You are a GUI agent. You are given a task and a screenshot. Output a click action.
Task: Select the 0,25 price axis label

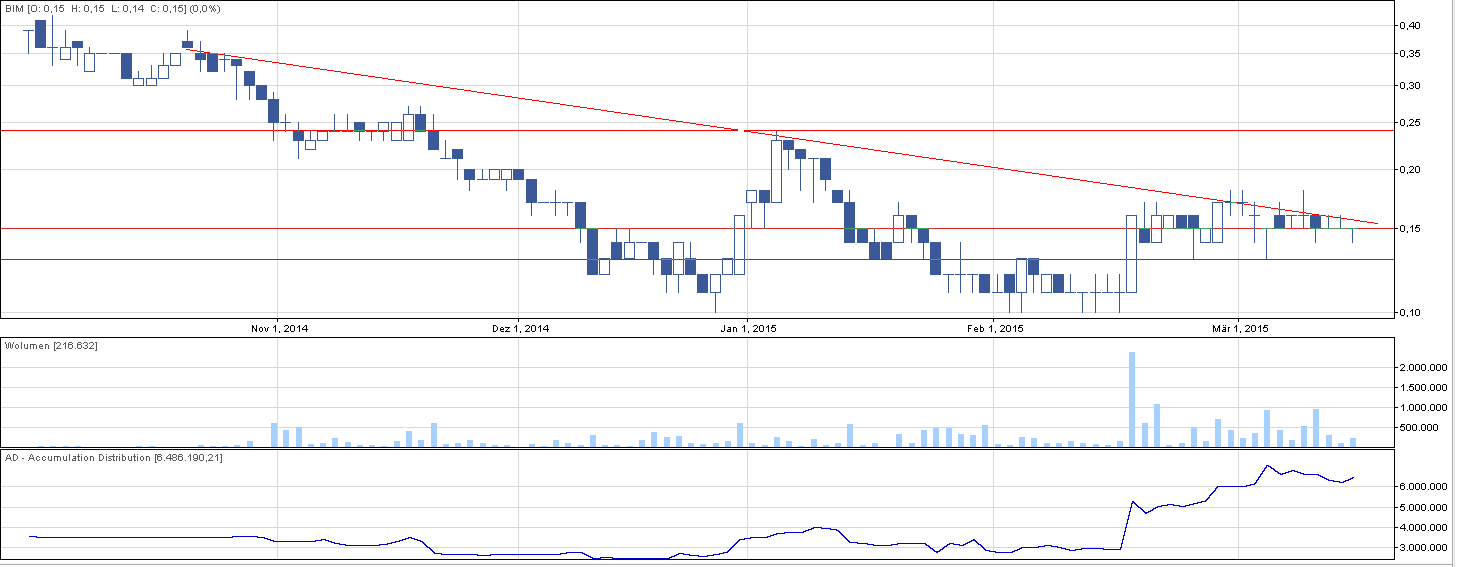click(1410, 123)
